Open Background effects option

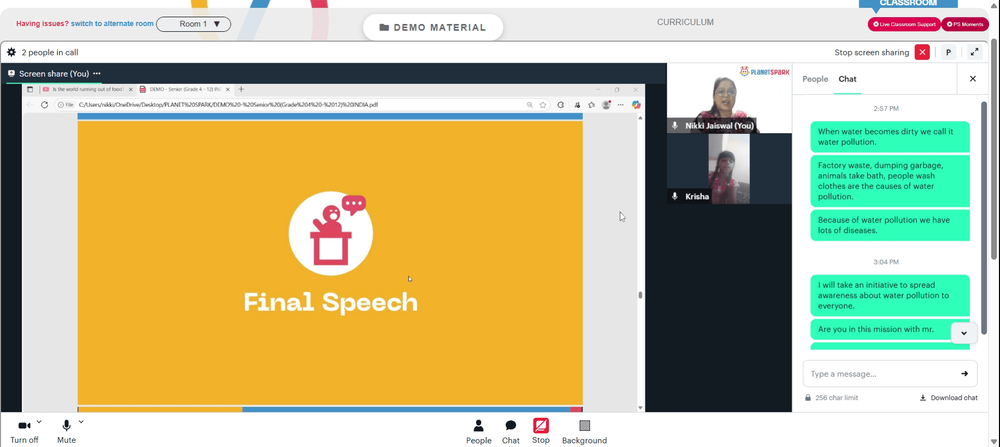pyautogui.click(x=584, y=432)
